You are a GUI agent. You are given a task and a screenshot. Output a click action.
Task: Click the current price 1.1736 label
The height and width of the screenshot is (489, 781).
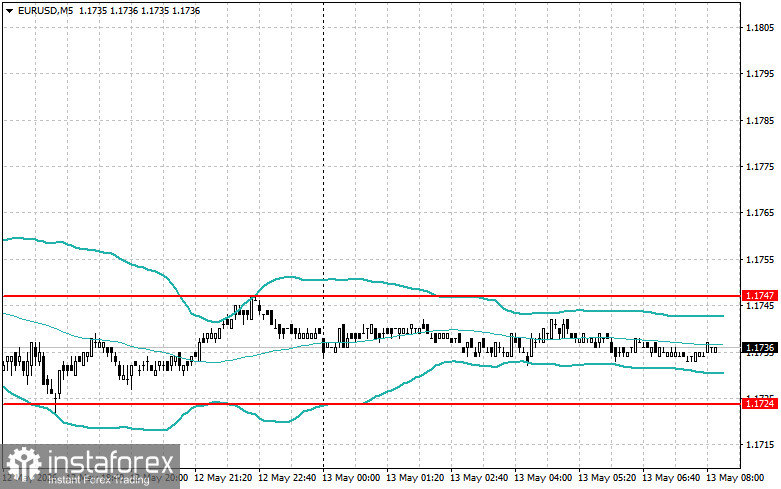(760, 348)
